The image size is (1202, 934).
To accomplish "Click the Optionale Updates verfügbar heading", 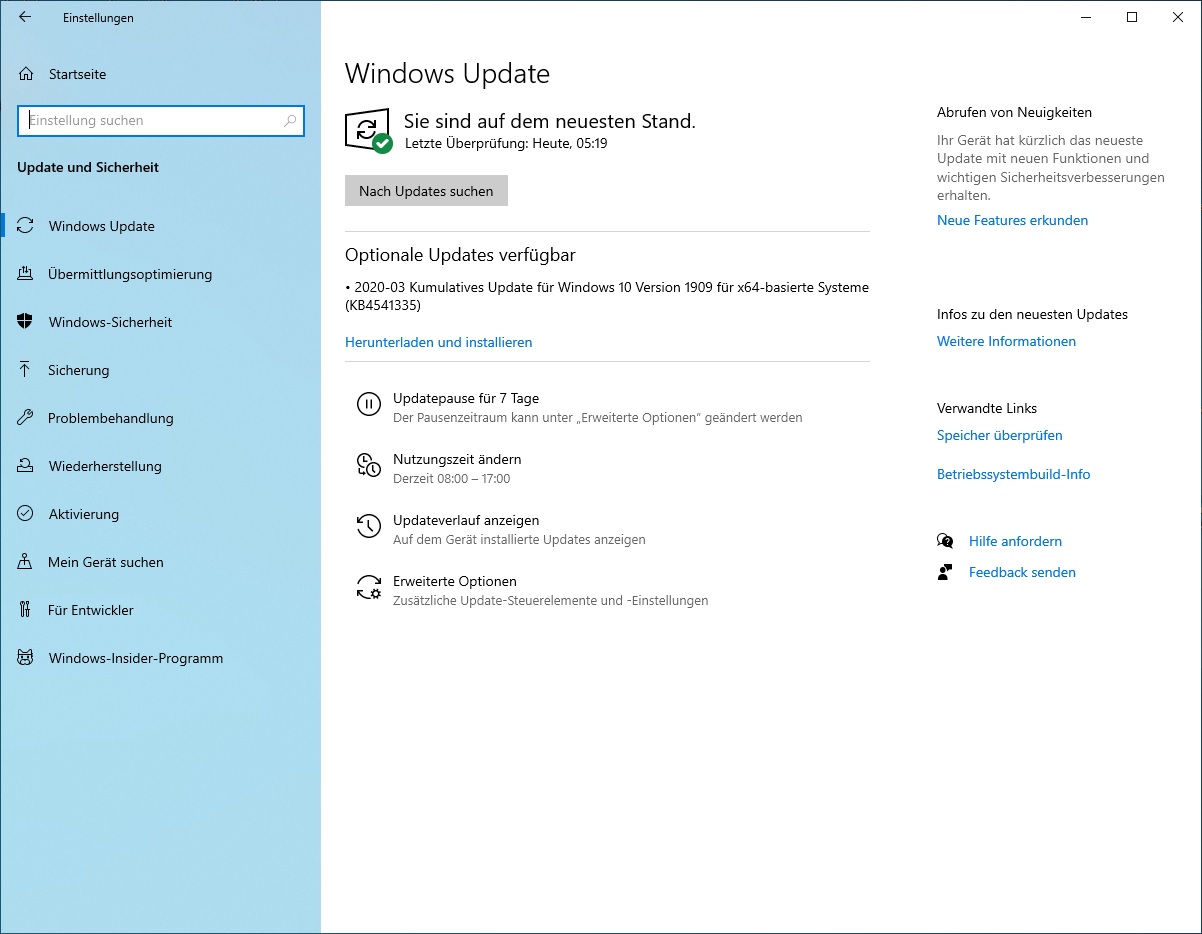I will [x=460, y=255].
